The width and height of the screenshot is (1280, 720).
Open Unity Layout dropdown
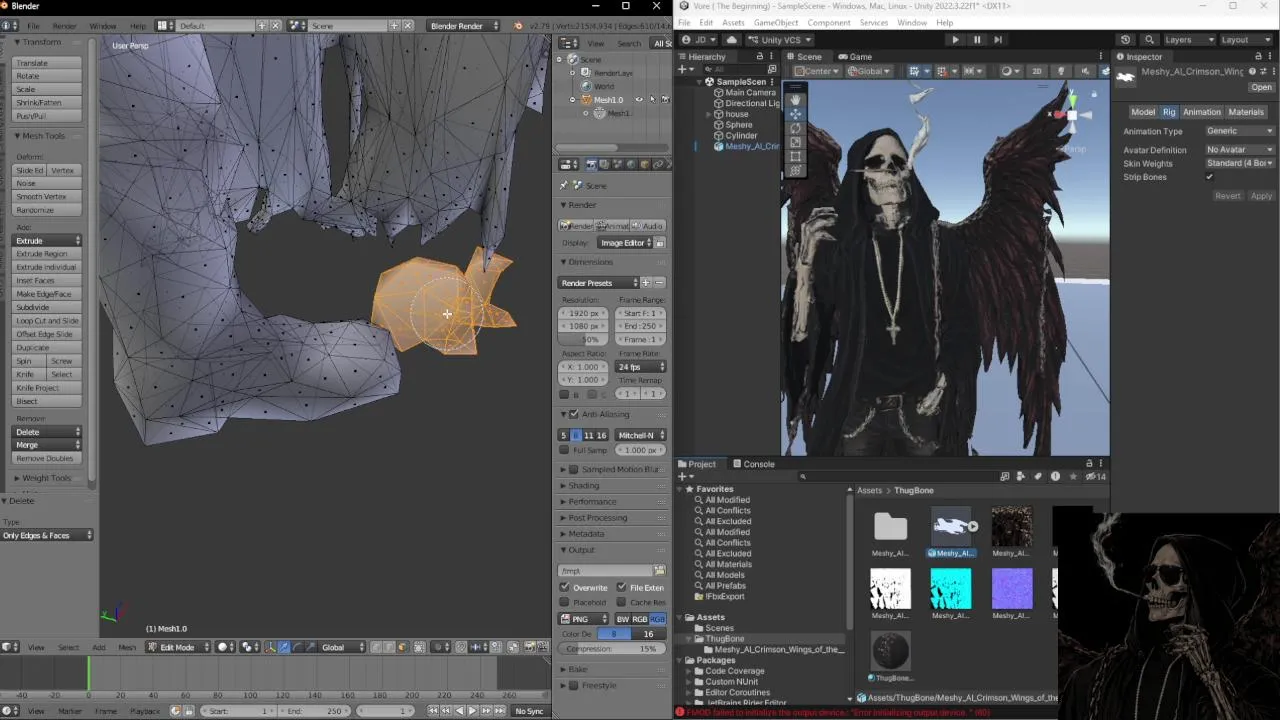point(1246,40)
